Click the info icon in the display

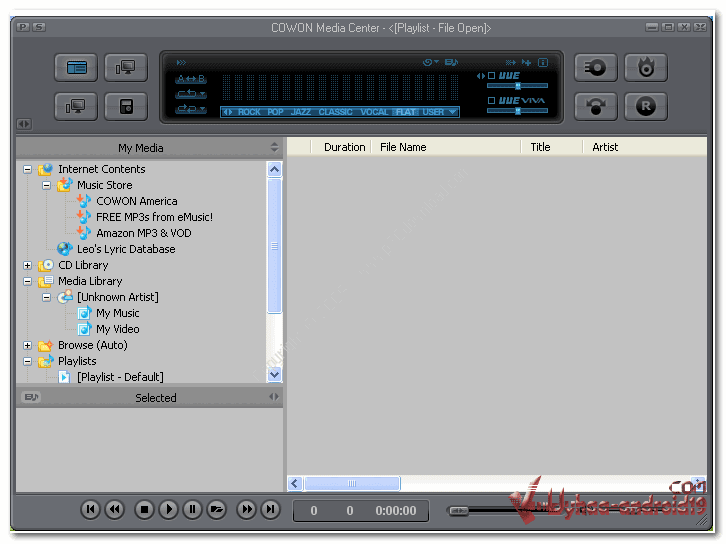(543, 62)
